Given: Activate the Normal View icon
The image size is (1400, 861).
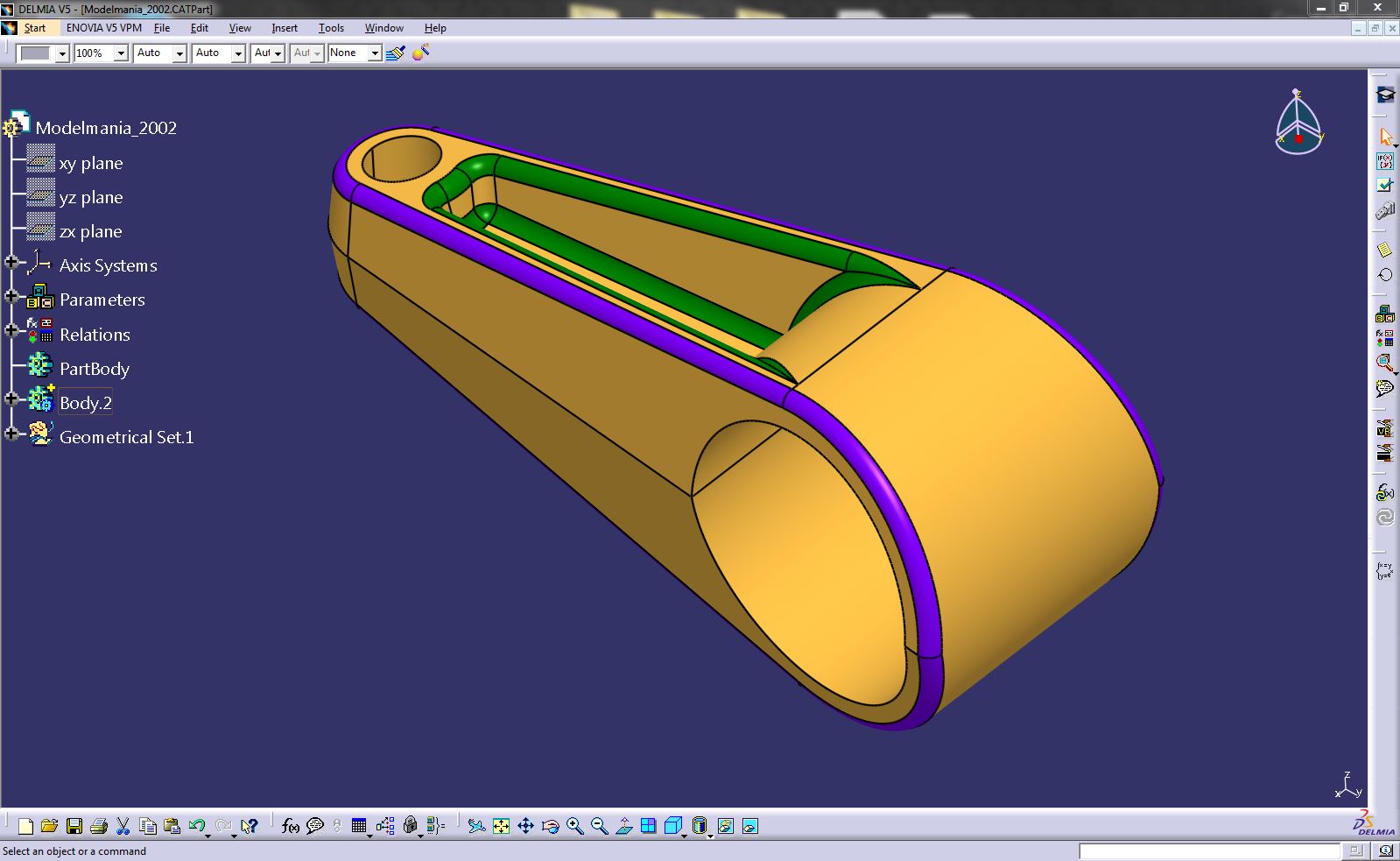Looking at the screenshot, I should [623, 826].
